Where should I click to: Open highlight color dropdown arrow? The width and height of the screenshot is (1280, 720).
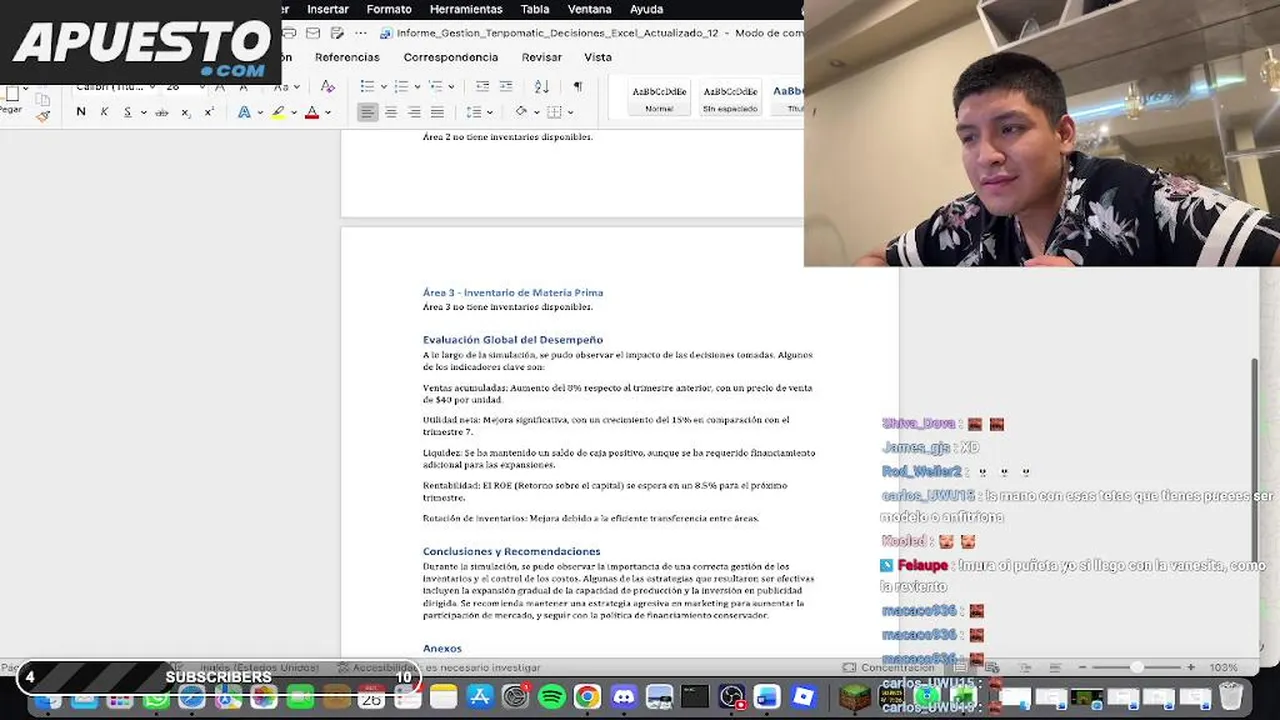293,112
